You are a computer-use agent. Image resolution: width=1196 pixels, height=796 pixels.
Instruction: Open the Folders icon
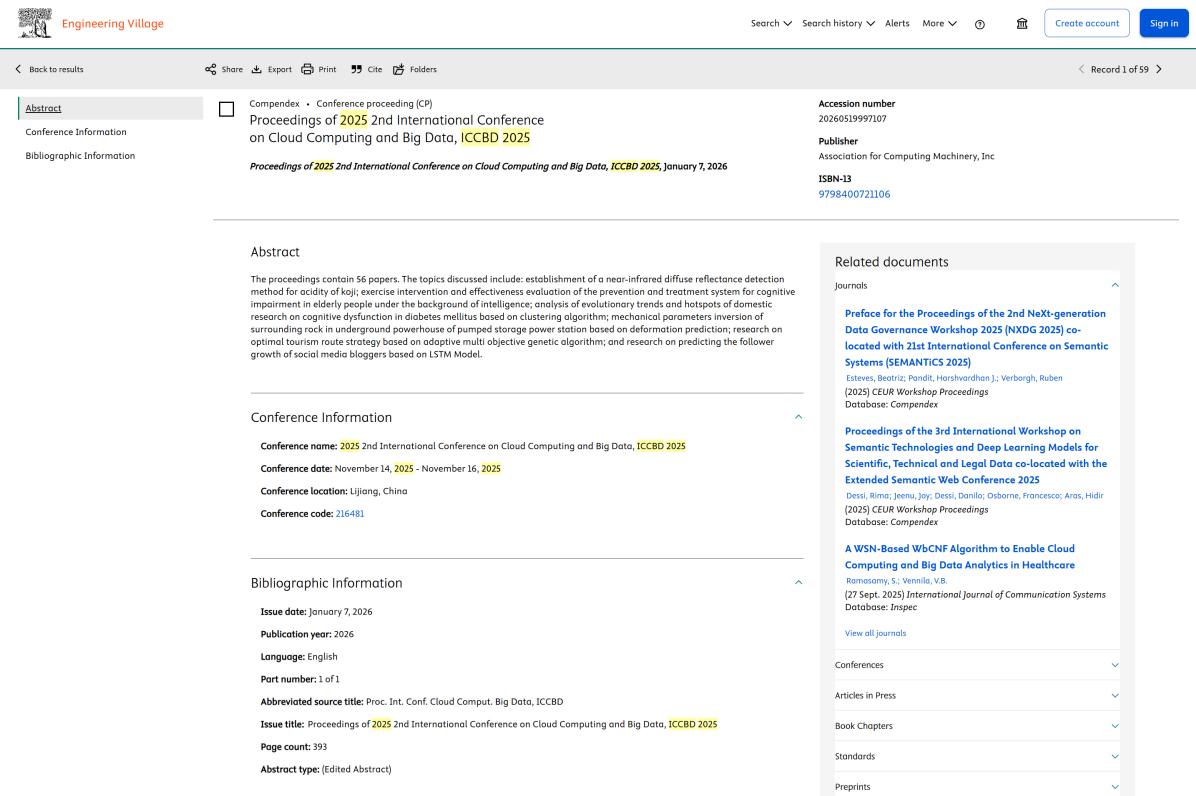pyautogui.click(x=399, y=69)
